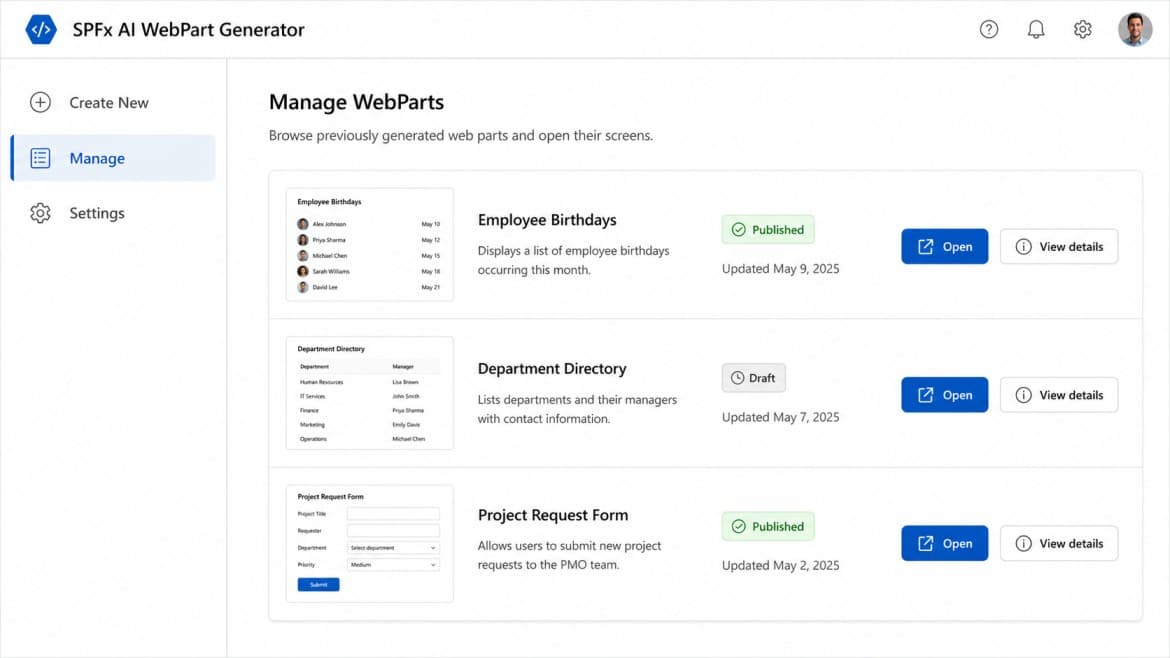Click the Project Request Form description text
Viewport: 1170px width, 658px height.
pos(569,555)
